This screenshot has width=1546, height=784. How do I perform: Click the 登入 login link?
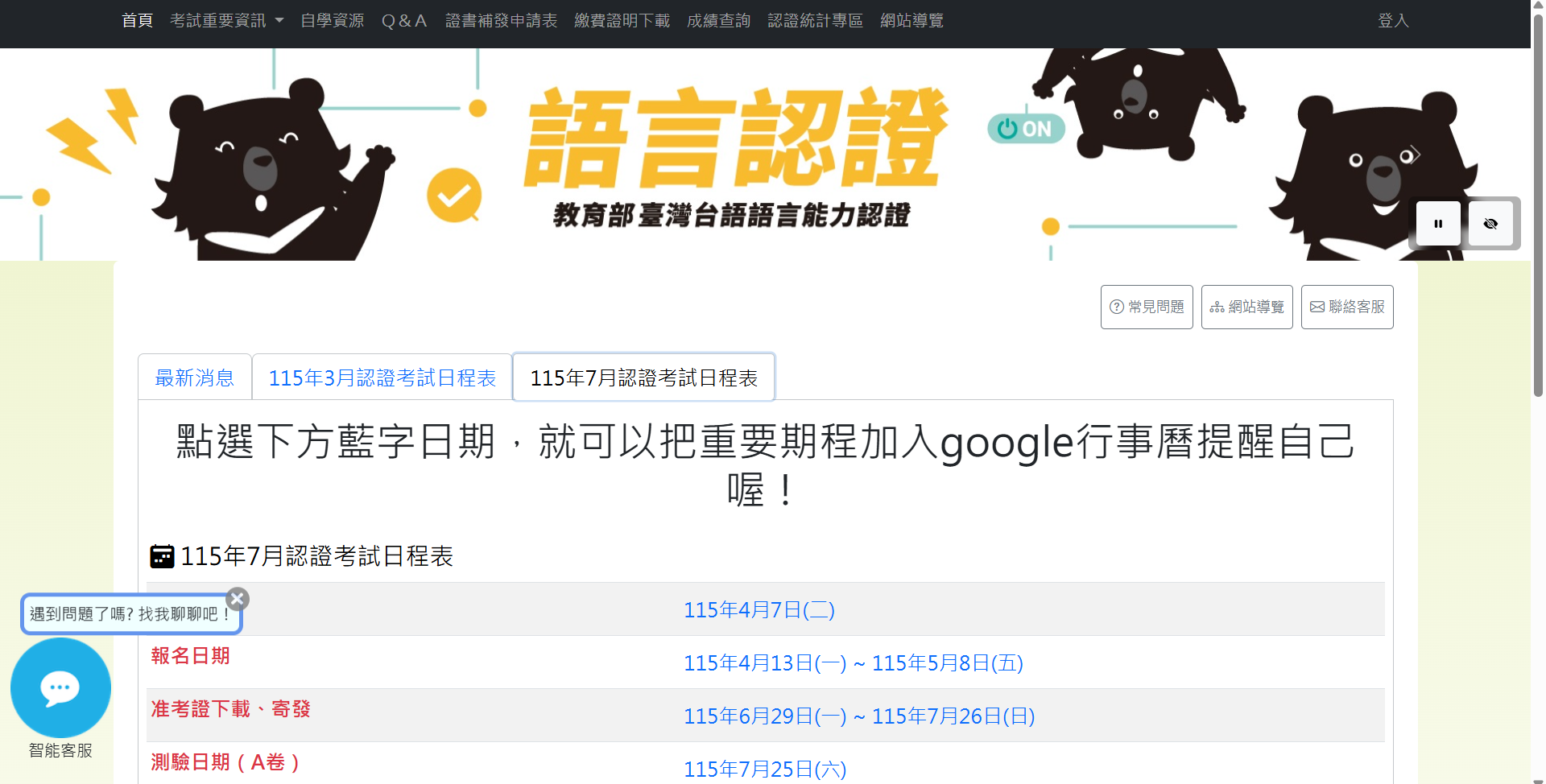1394,20
